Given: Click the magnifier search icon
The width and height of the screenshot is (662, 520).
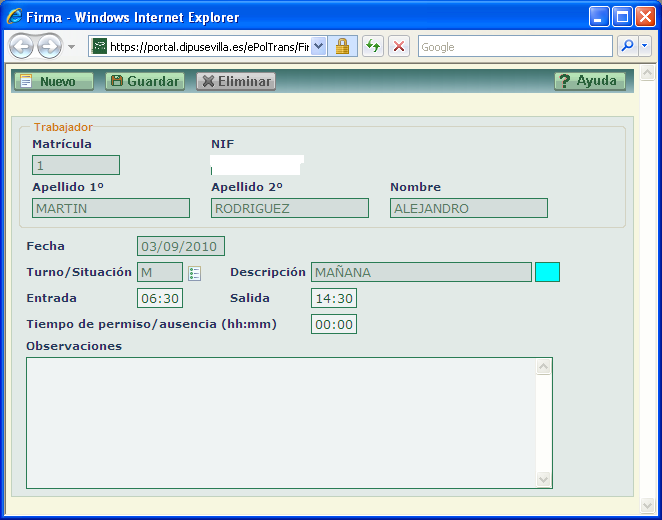Looking at the screenshot, I should pyautogui.click(x=627, y=46).
